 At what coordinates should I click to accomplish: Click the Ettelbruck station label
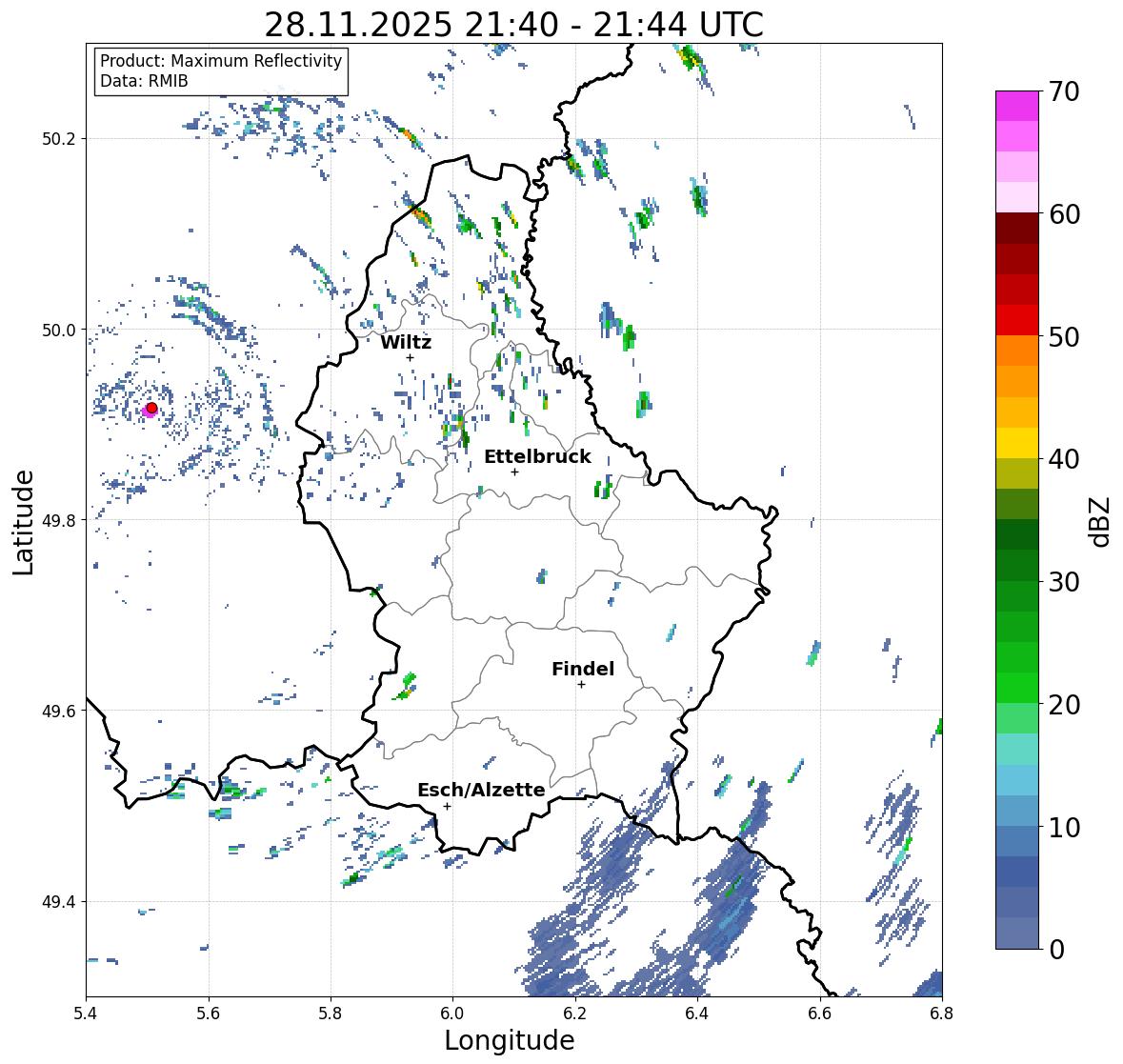[537, 457]
